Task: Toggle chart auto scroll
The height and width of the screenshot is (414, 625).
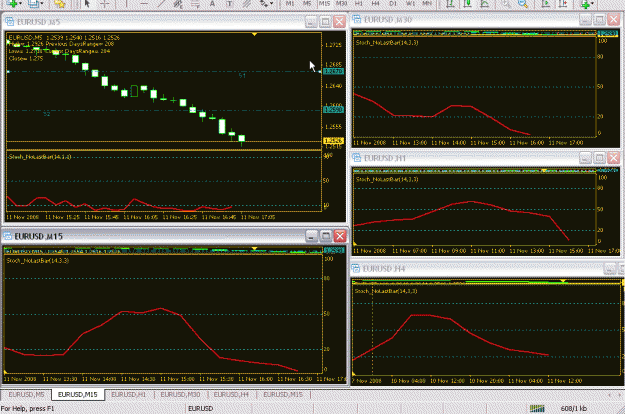Action: pos(546,4)
